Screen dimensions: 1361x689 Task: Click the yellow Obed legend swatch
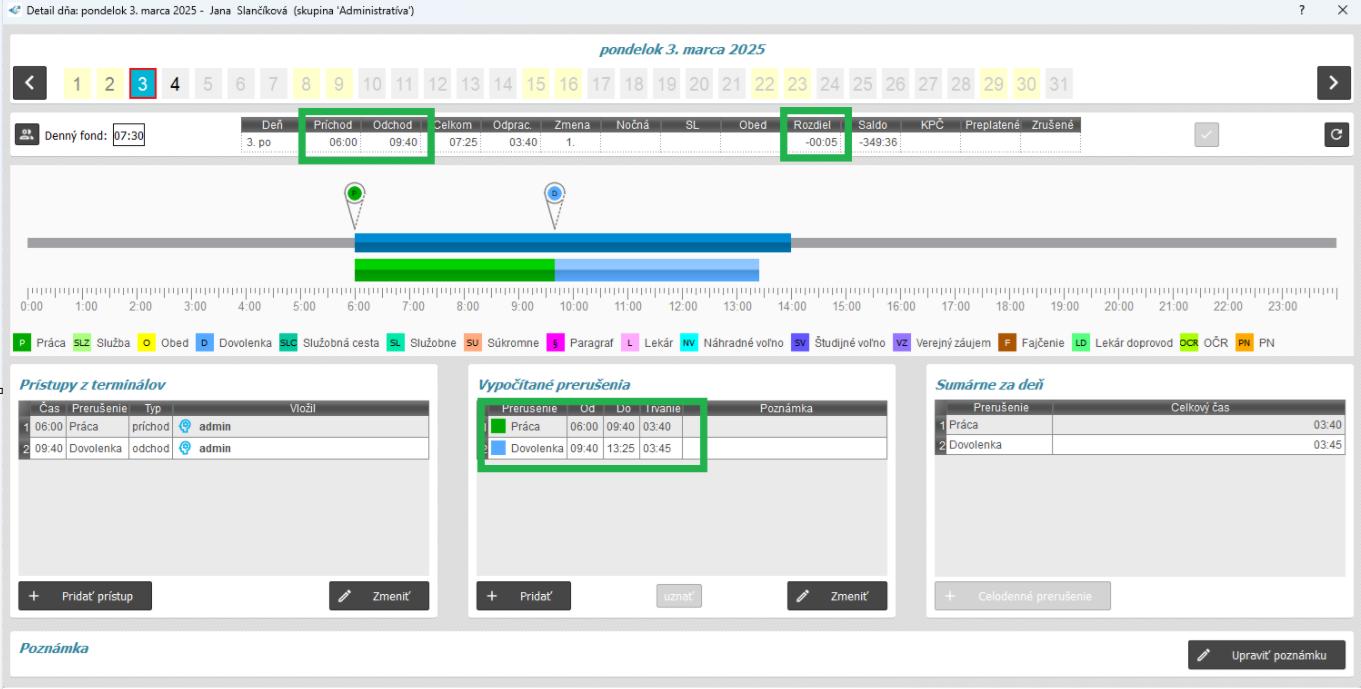tap(146, 343)
